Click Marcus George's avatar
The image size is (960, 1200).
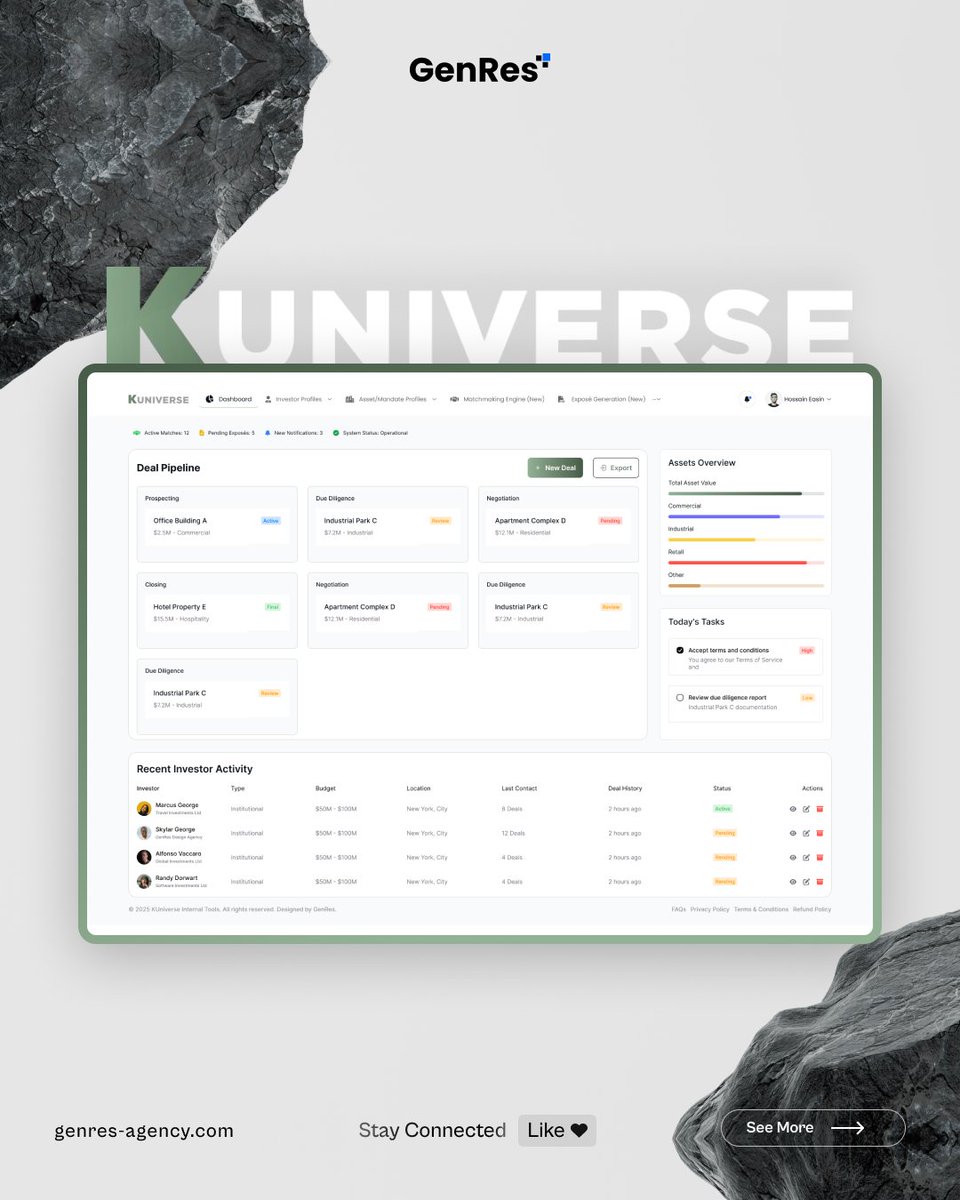coord(144,809)
